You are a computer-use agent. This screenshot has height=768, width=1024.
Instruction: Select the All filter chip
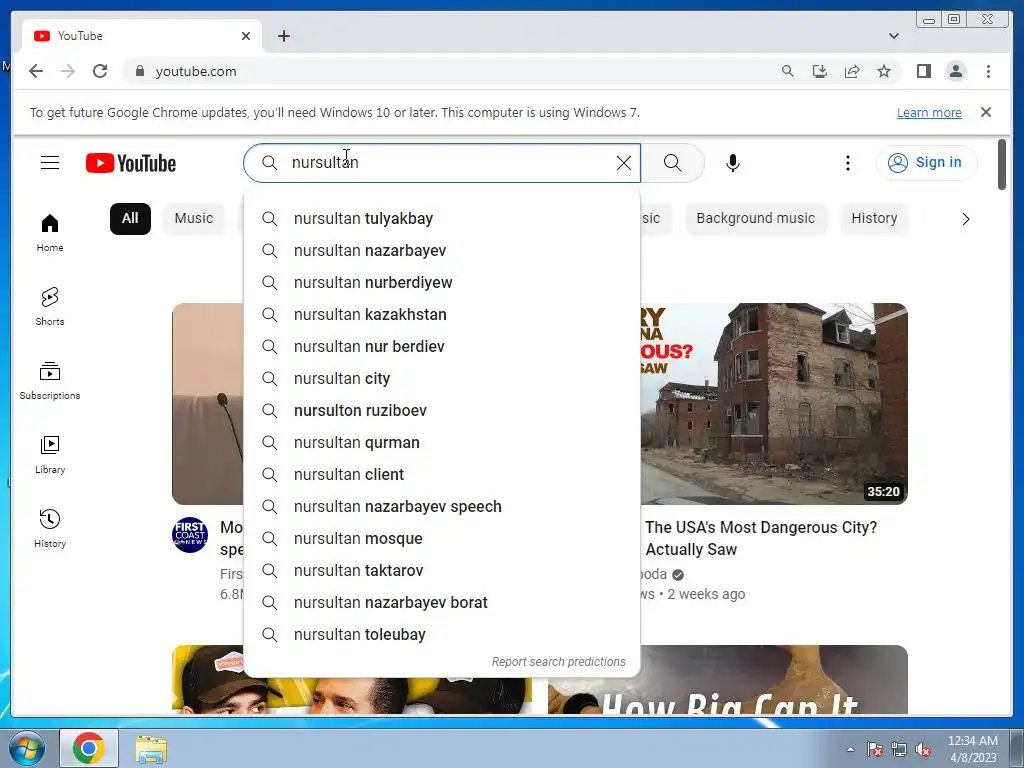[x=130, y=219]
